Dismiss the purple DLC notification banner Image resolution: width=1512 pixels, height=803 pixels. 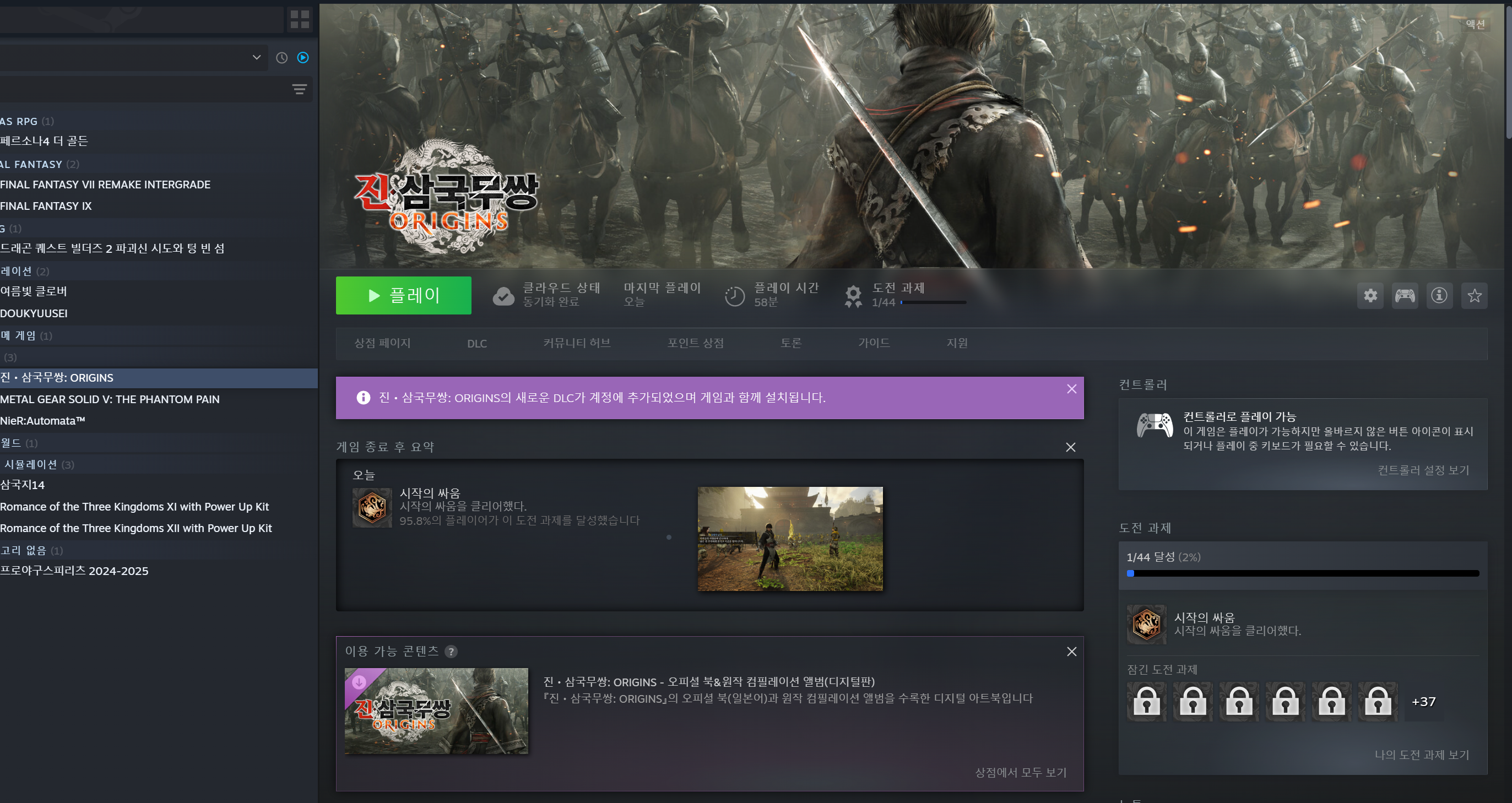[1071, 389]
